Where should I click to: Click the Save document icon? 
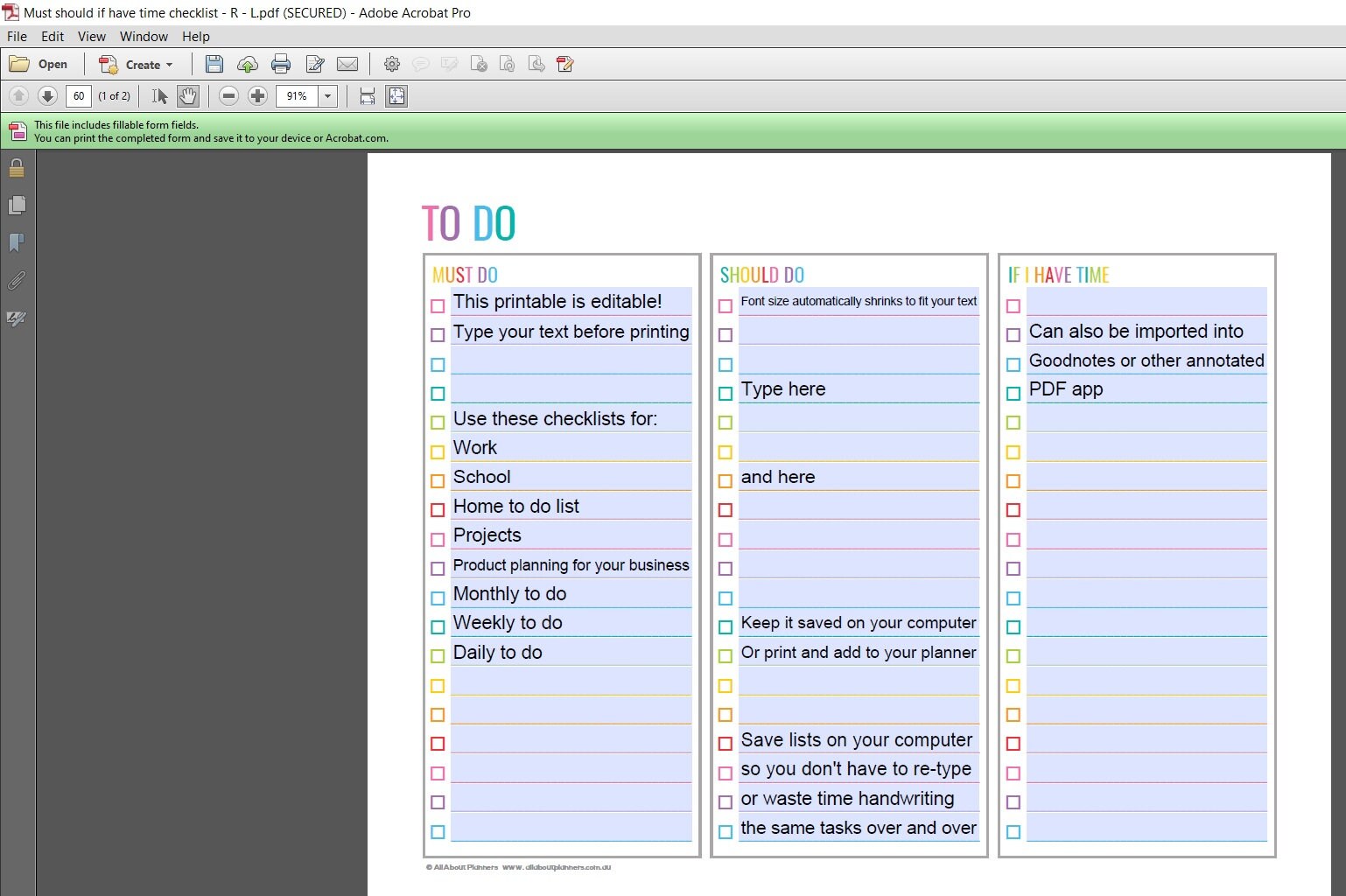click(214, 64)
